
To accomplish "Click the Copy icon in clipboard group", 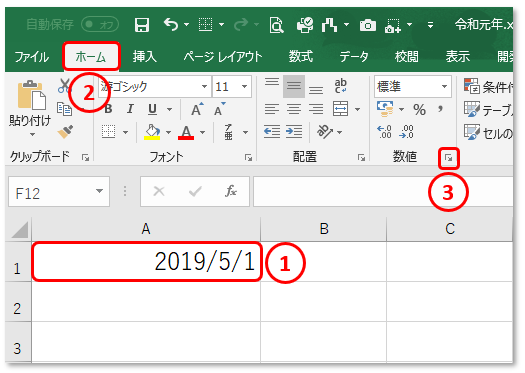I will [x=64, y=109].
